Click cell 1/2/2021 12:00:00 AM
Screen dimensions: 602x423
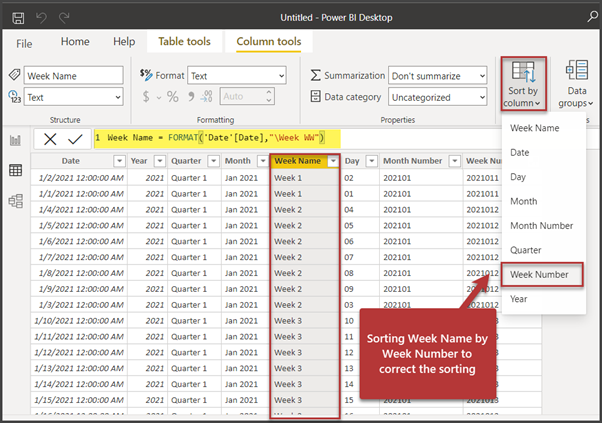[x=81, y=178]
